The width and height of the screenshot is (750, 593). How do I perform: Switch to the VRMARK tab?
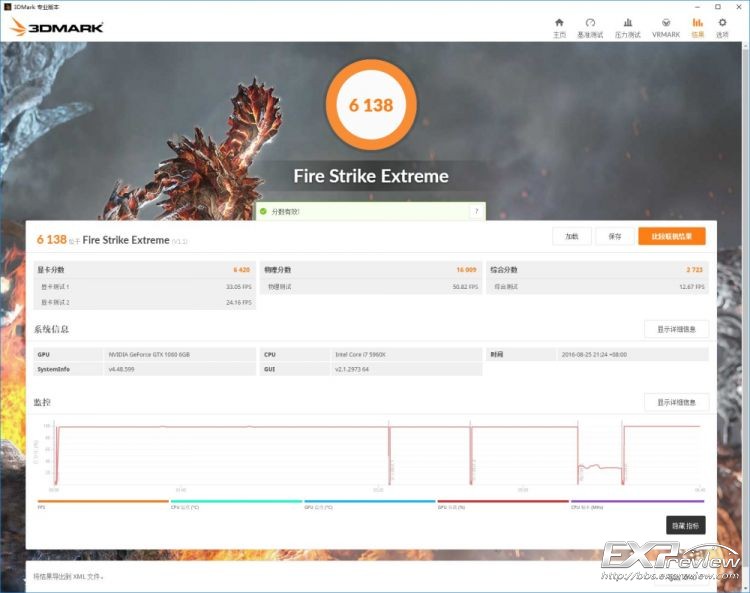(x=666, y=28)
